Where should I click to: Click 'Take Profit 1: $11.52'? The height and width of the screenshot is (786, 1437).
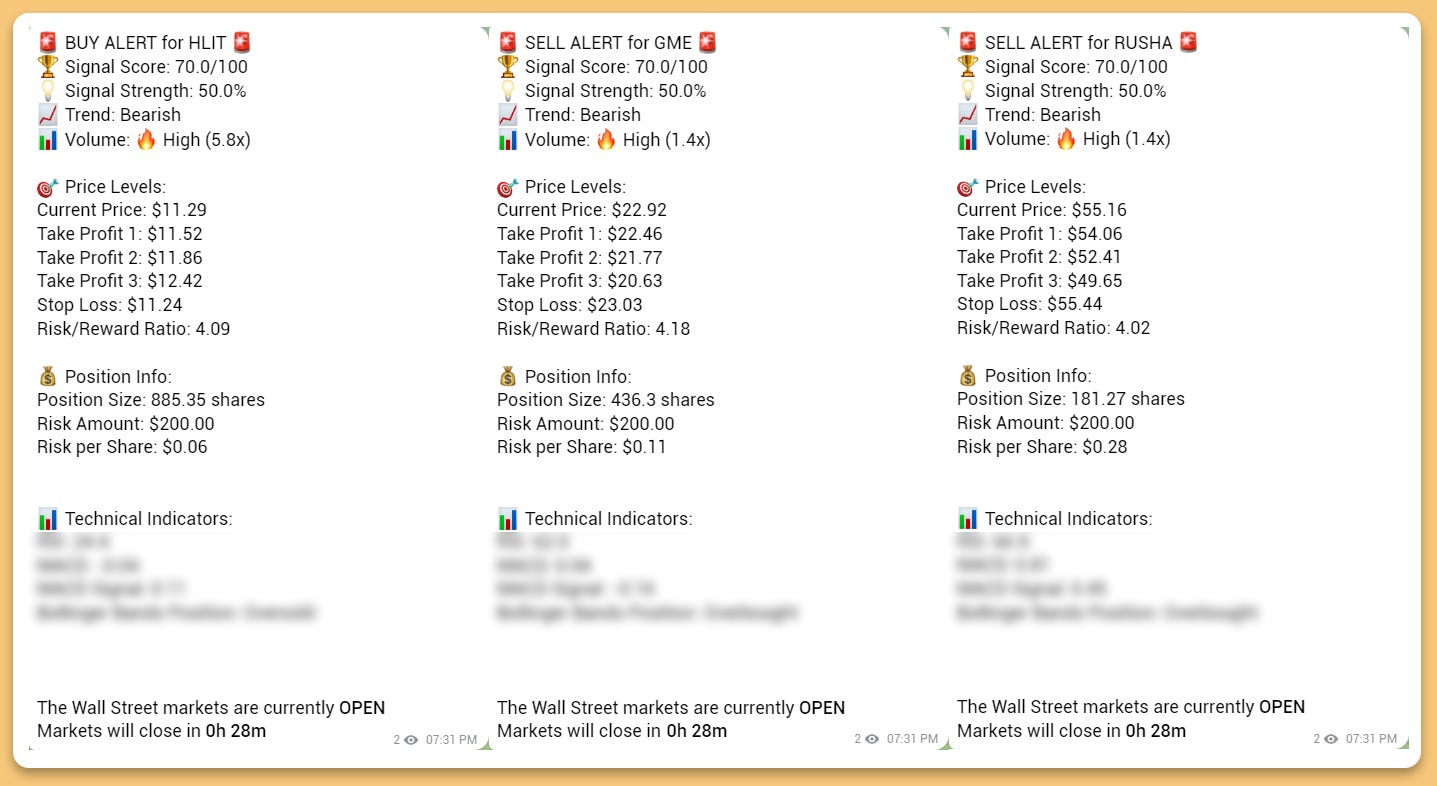click(x=120, y=234)
